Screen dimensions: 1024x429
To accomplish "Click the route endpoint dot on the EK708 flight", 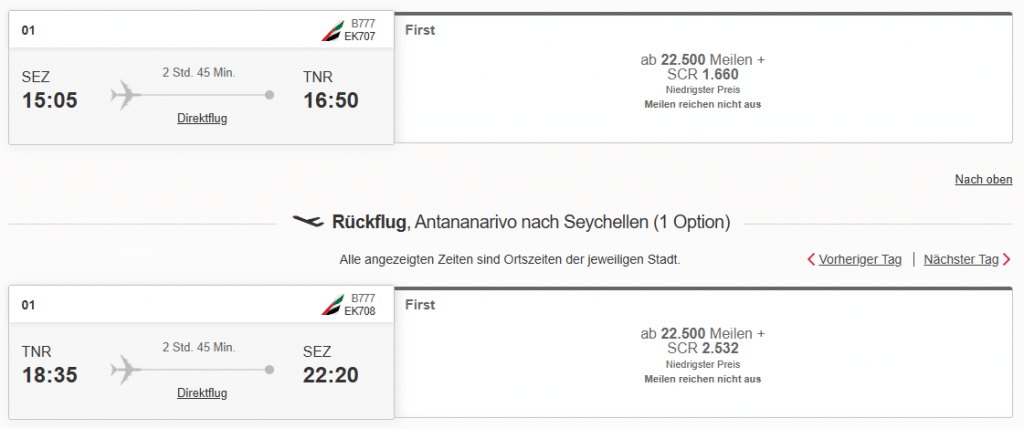I will point(270,370).
